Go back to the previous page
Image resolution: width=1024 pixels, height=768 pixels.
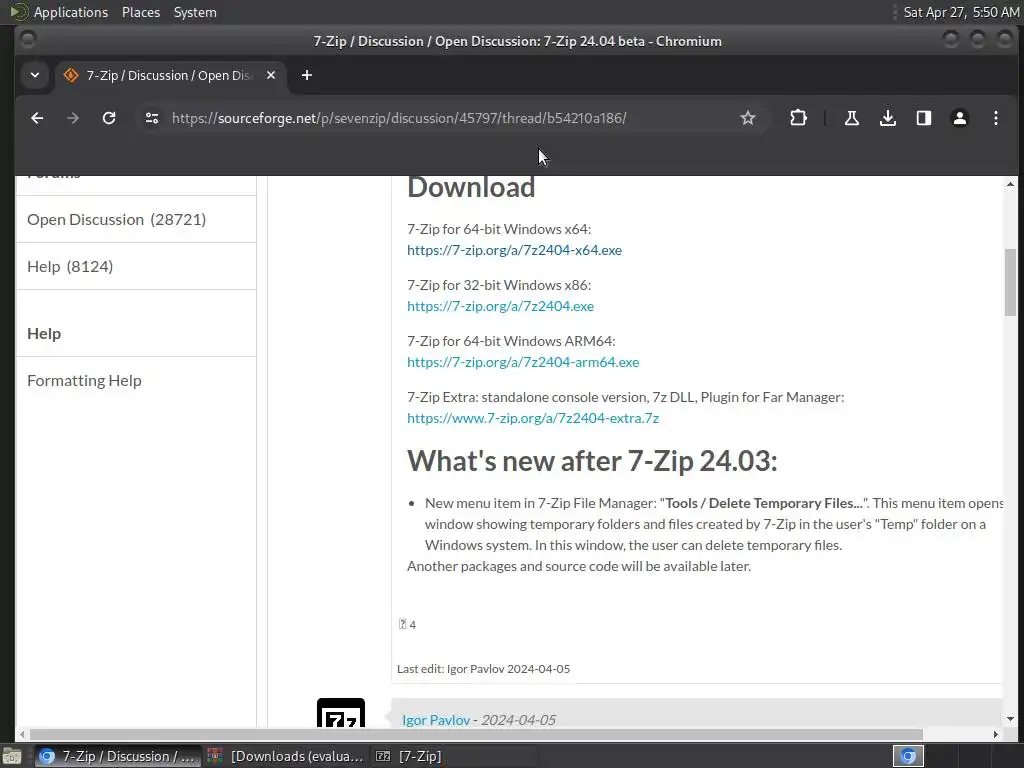click(x=37, y=118)
